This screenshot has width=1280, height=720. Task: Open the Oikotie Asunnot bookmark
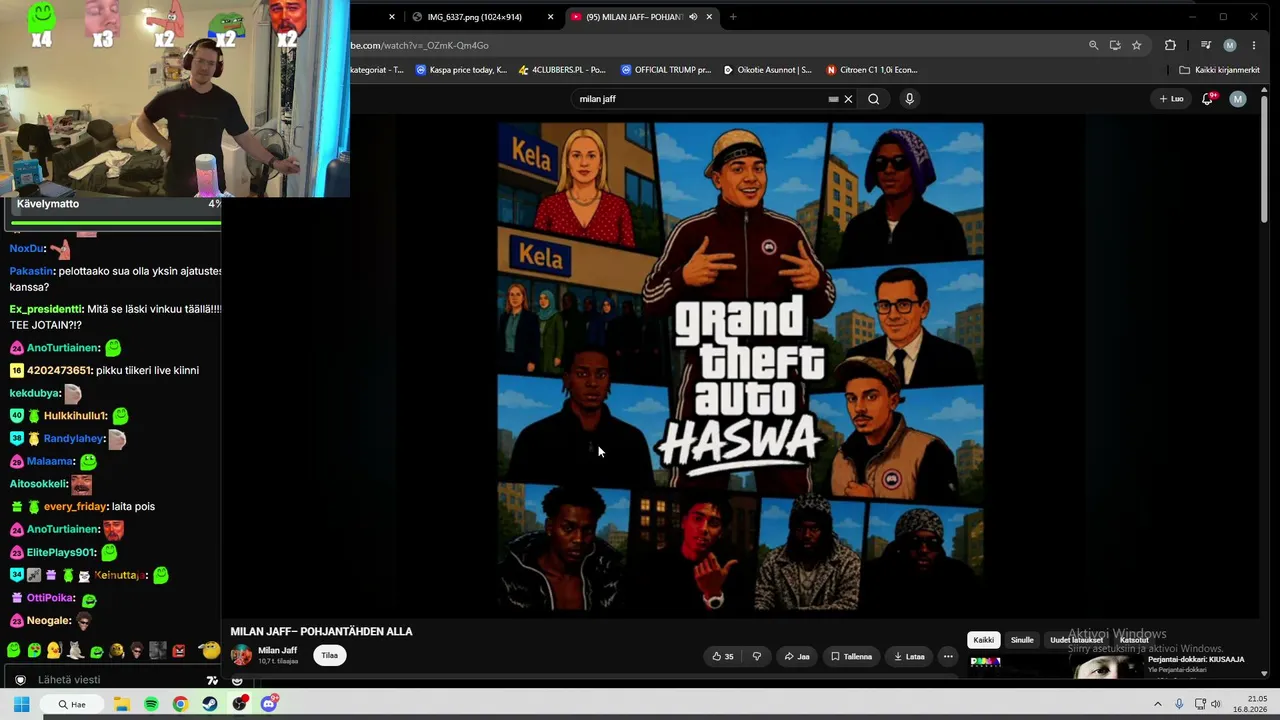[x=767, y=70]
